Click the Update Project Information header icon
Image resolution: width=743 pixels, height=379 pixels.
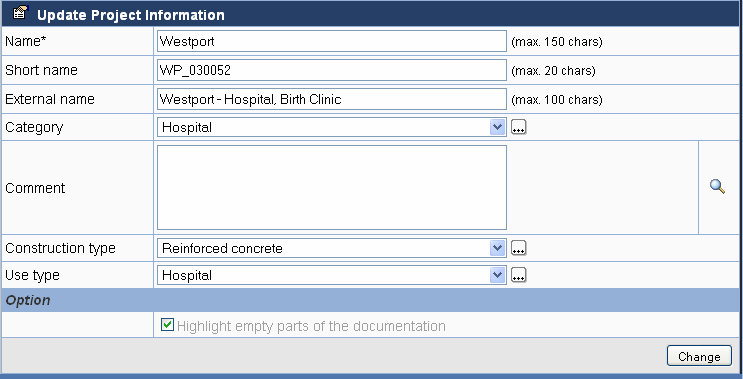[21, 12]
